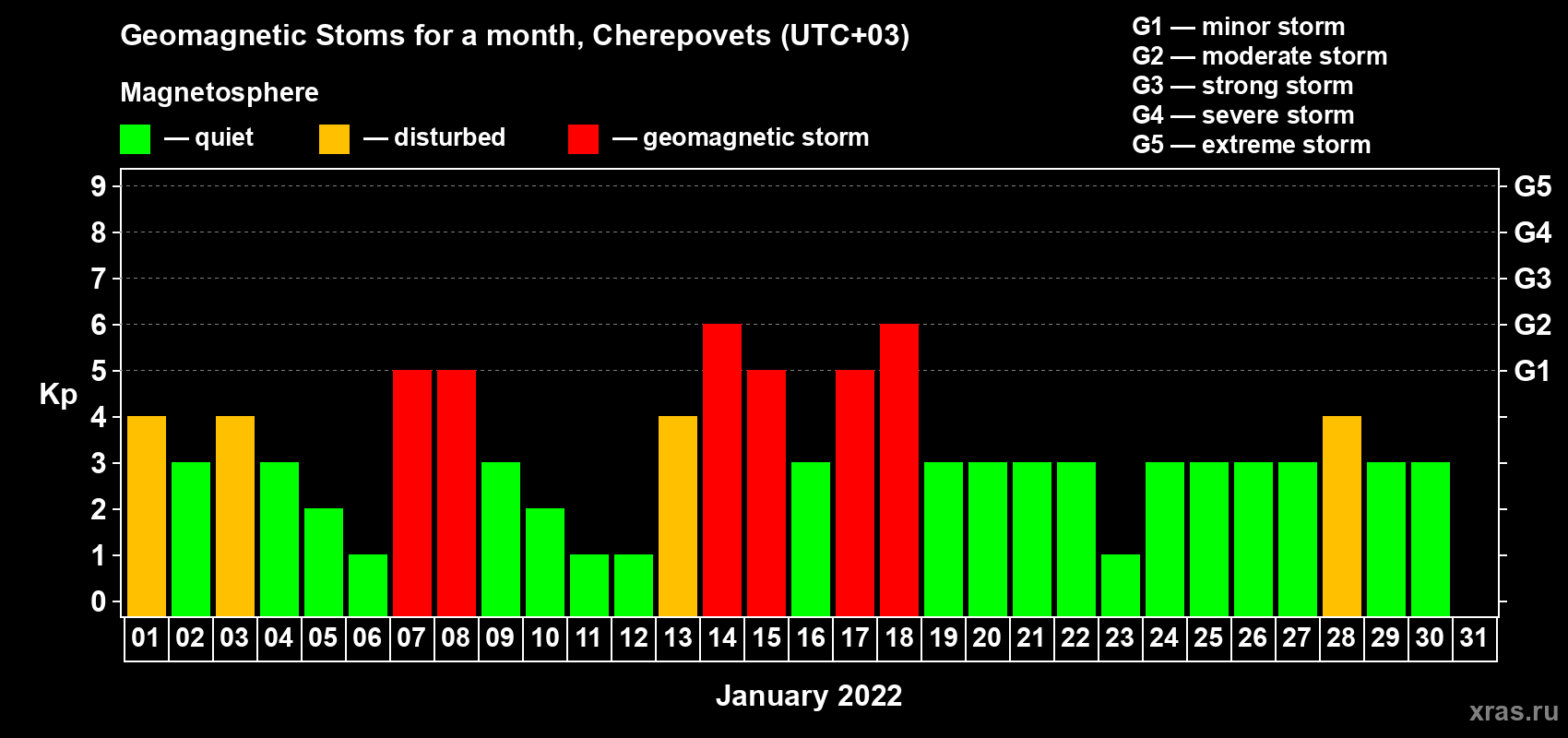
Task: Select the green bar for day 05
Action: click(324, 562)
